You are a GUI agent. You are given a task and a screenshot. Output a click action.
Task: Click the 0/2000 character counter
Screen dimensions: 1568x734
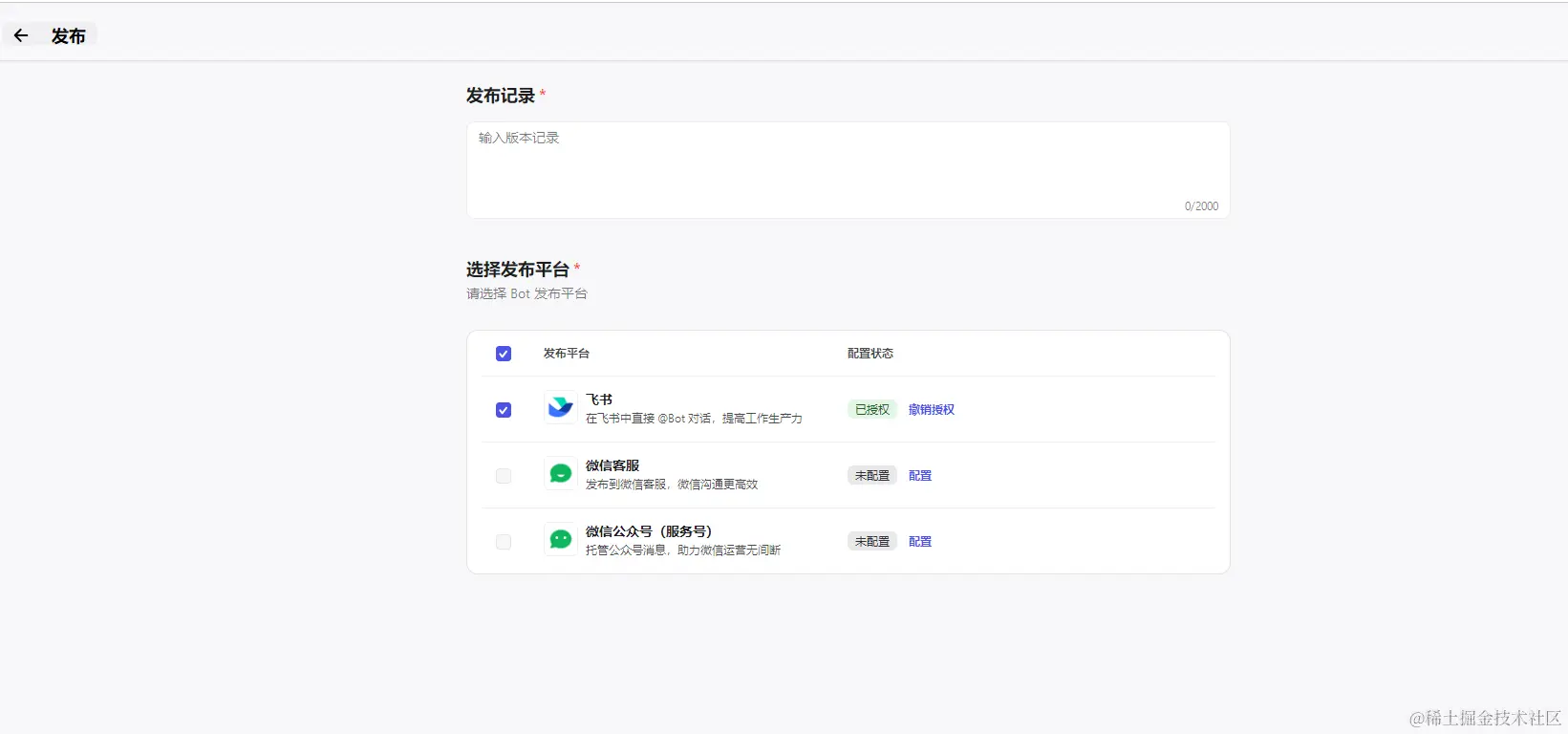click(x=1201, y=206)
